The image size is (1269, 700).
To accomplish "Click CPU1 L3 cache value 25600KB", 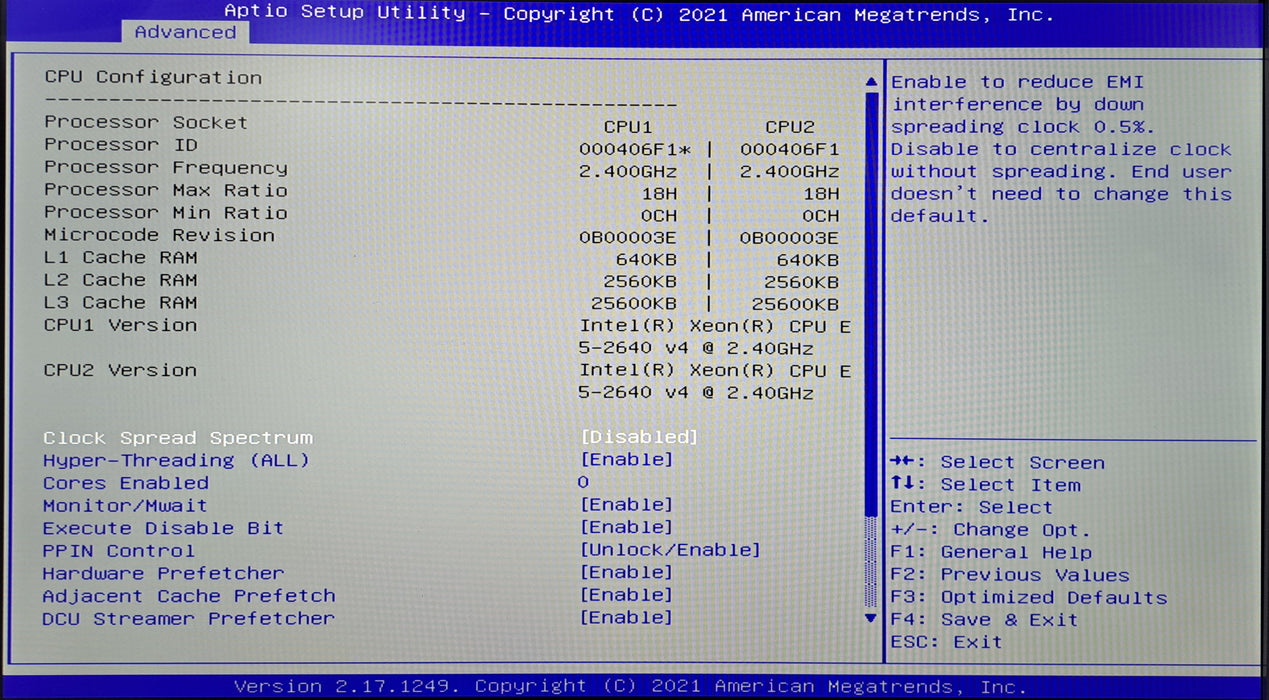I will (x=634, y=304).
